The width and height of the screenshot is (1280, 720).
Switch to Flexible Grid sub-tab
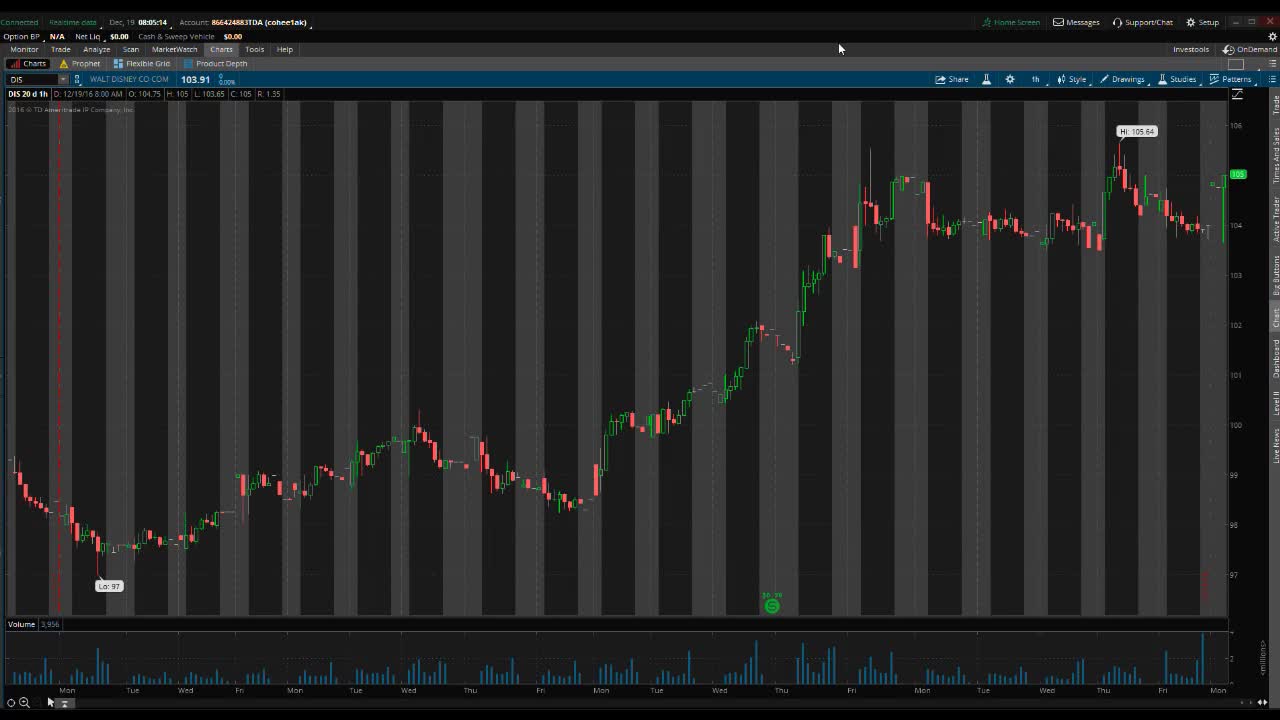[x=142, y=63]
